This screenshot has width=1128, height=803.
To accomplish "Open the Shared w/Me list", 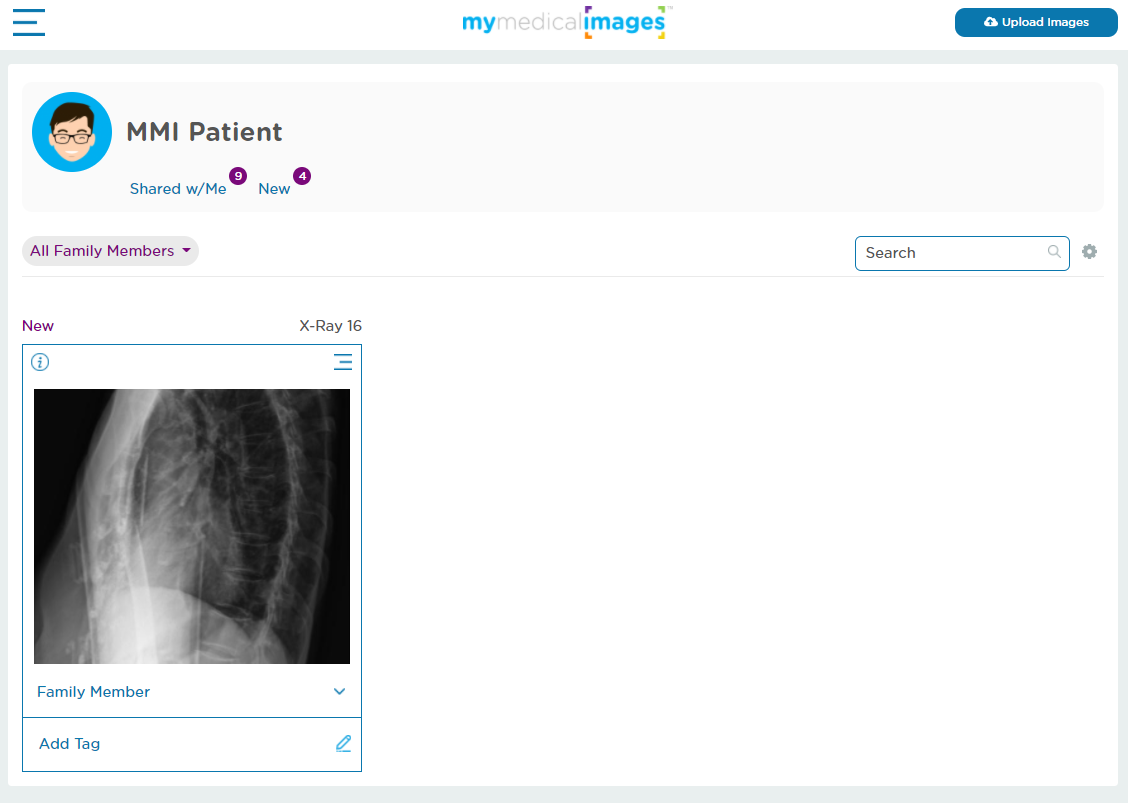I will pyautogui.click(x=178, y=189).
